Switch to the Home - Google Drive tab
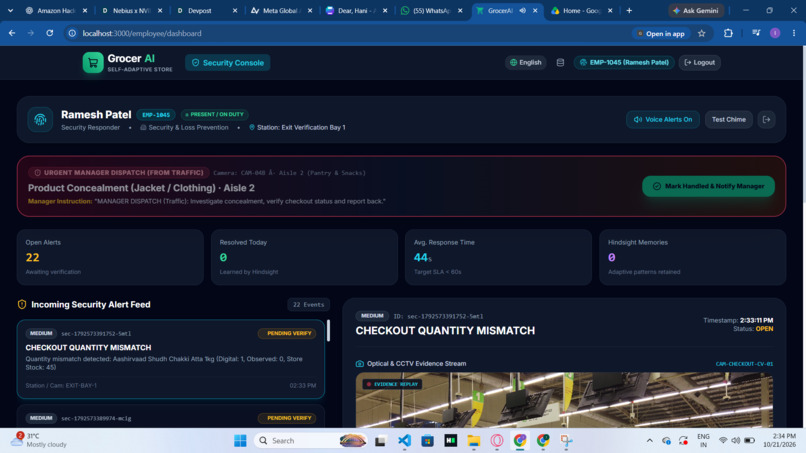 point(581,10)
